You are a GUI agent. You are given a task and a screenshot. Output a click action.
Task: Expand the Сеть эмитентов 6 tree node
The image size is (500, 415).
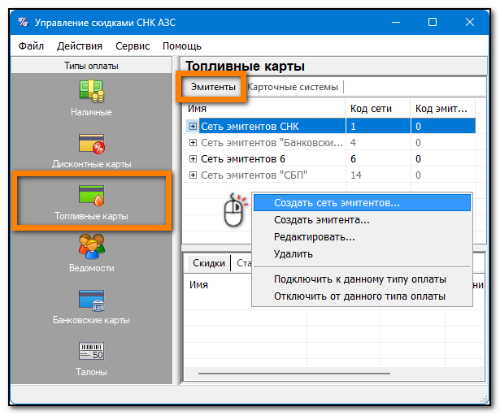pyautogui.click(x=193, y=159)
